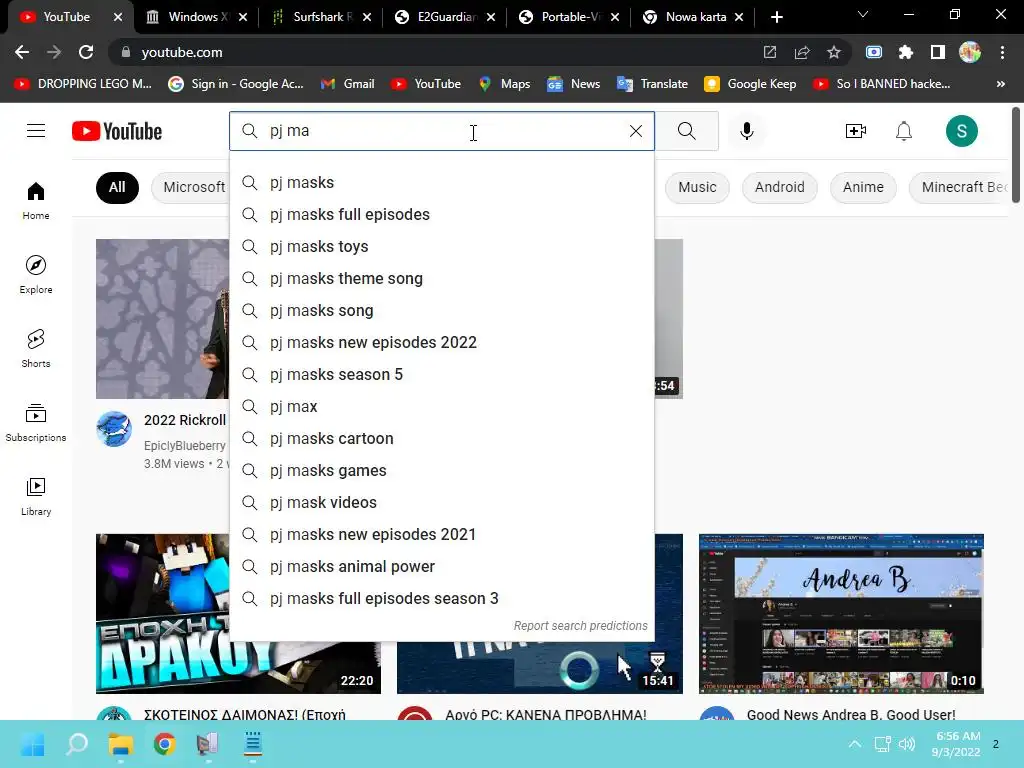Screen dimensions: 1024x768
Task: Select the Android filter chip
Action: [779, 187]
